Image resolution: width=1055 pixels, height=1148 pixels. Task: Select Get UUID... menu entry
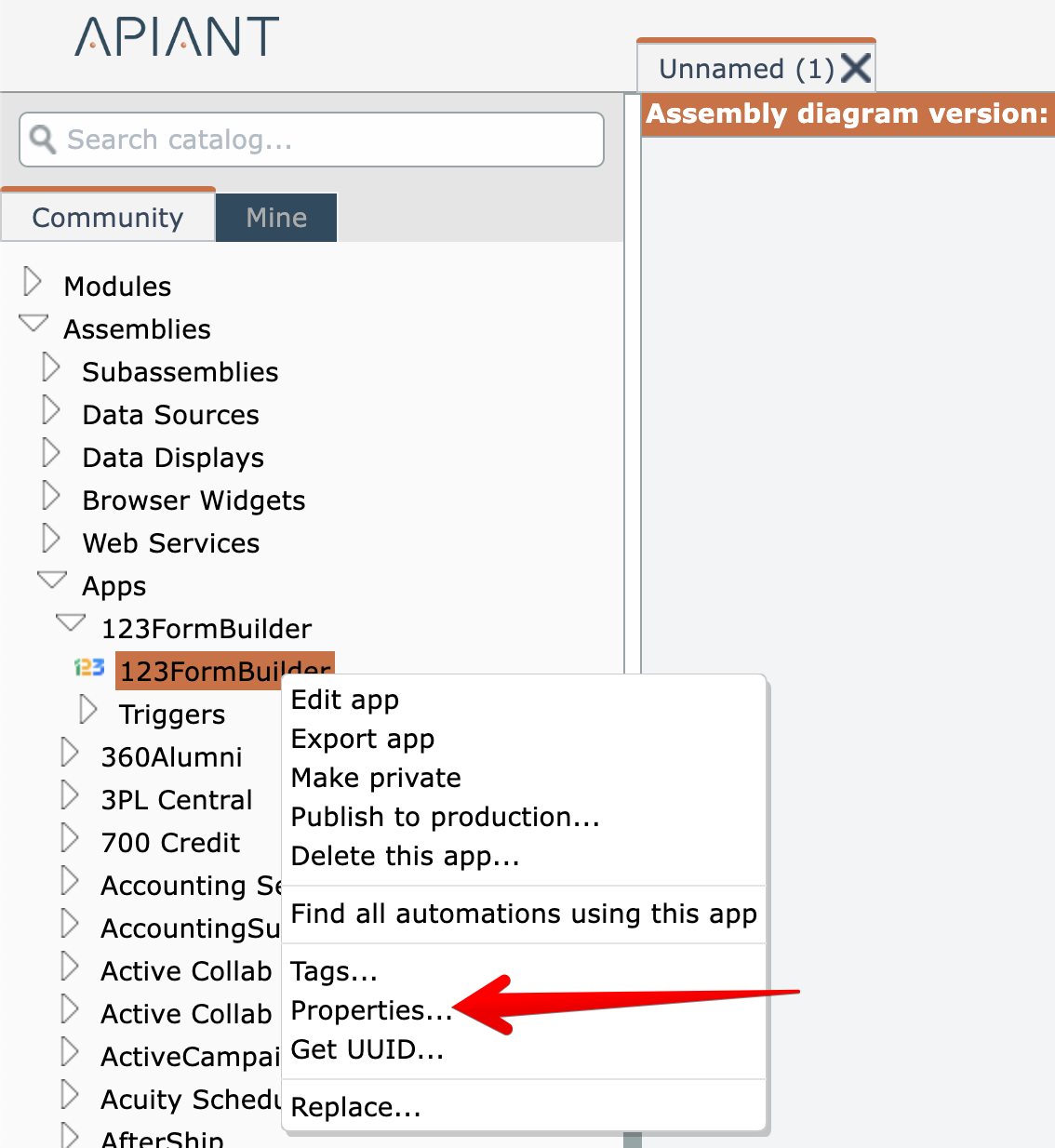(367, 1049)
